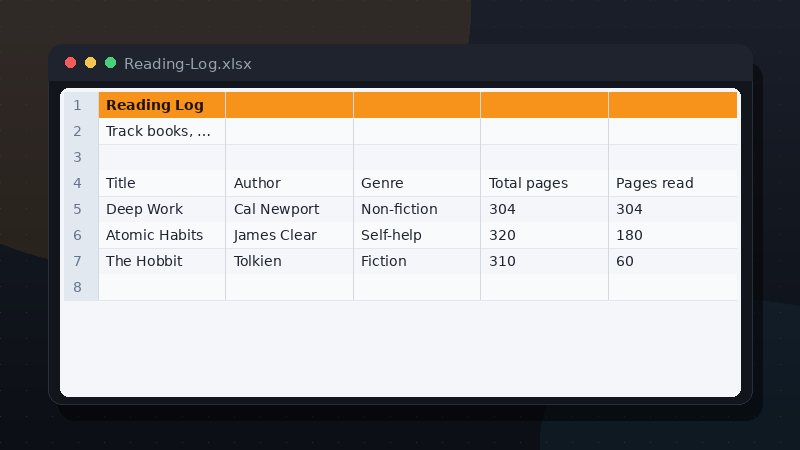Select the 'Non-fiction' genre cell
This screenshot has height=450, width=800.
click(417, 209)
